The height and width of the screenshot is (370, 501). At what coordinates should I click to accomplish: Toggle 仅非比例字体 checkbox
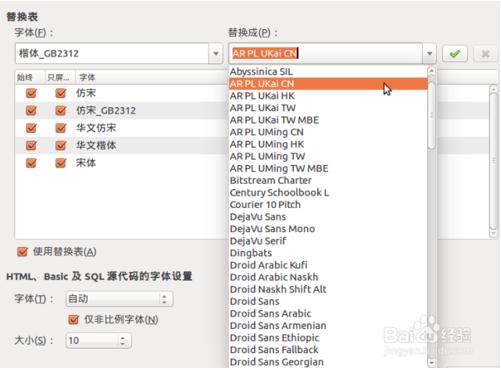click(73, 320)
